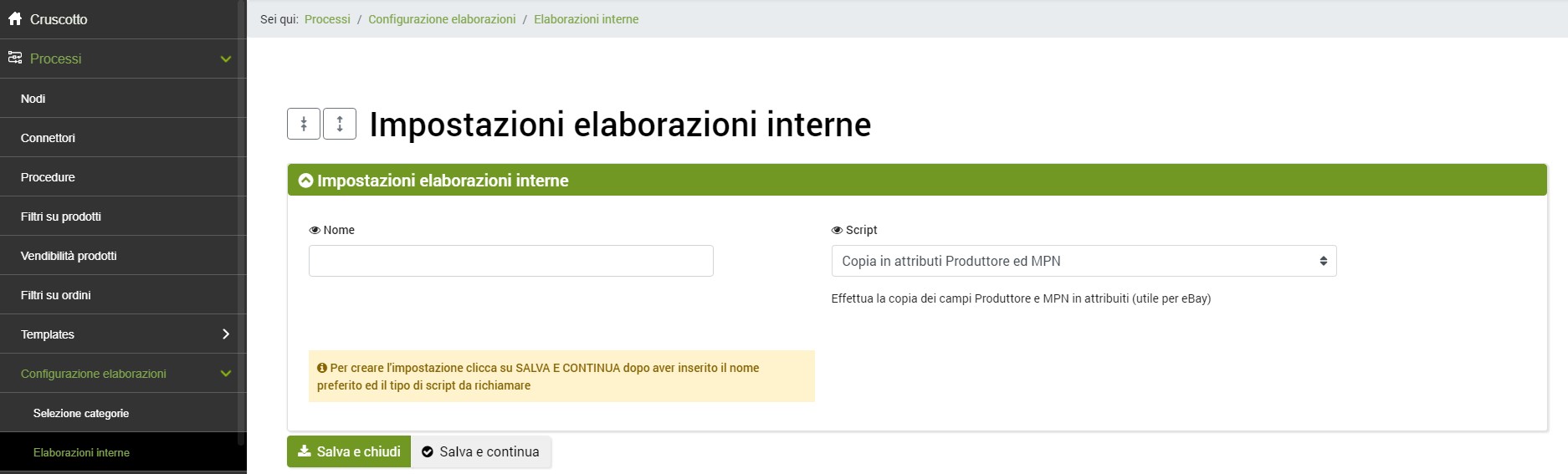The width and height of the screenshot is (1568, 474).
Task: Select Connettori from the sidebar
Action: 48,138
